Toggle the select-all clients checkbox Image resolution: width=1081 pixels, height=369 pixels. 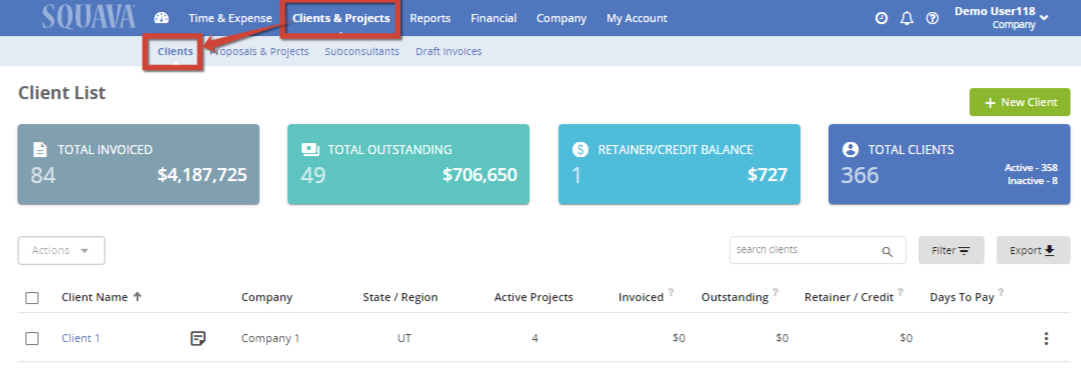coord(32,298)
